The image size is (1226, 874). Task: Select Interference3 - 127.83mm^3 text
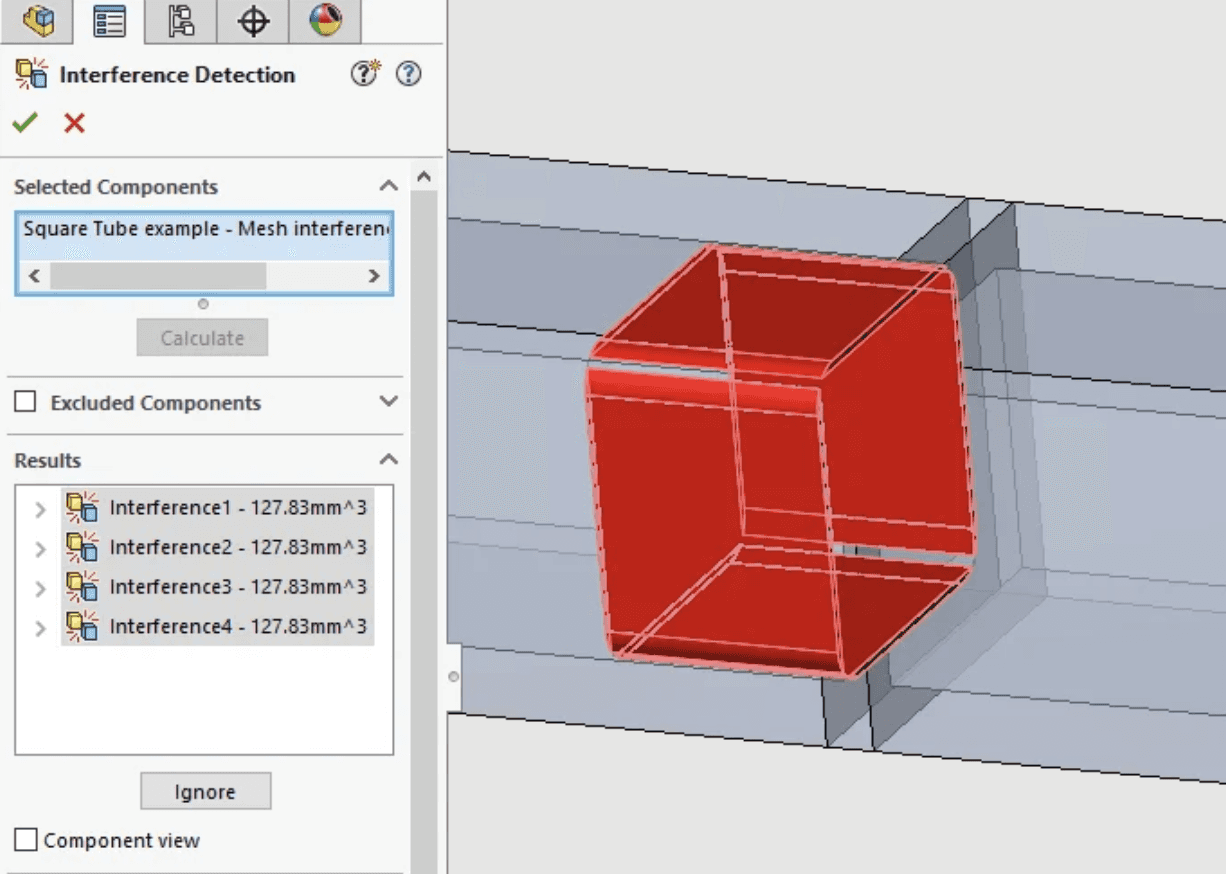coord(238,587)
